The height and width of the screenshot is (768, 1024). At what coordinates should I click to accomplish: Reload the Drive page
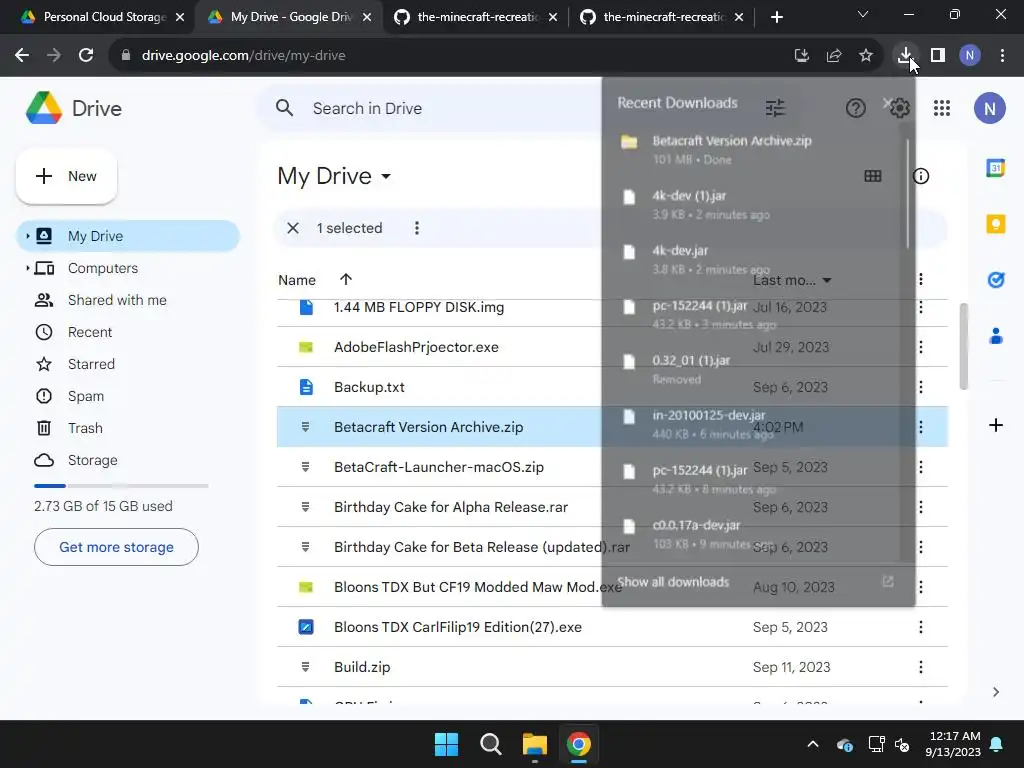[86, 56]
